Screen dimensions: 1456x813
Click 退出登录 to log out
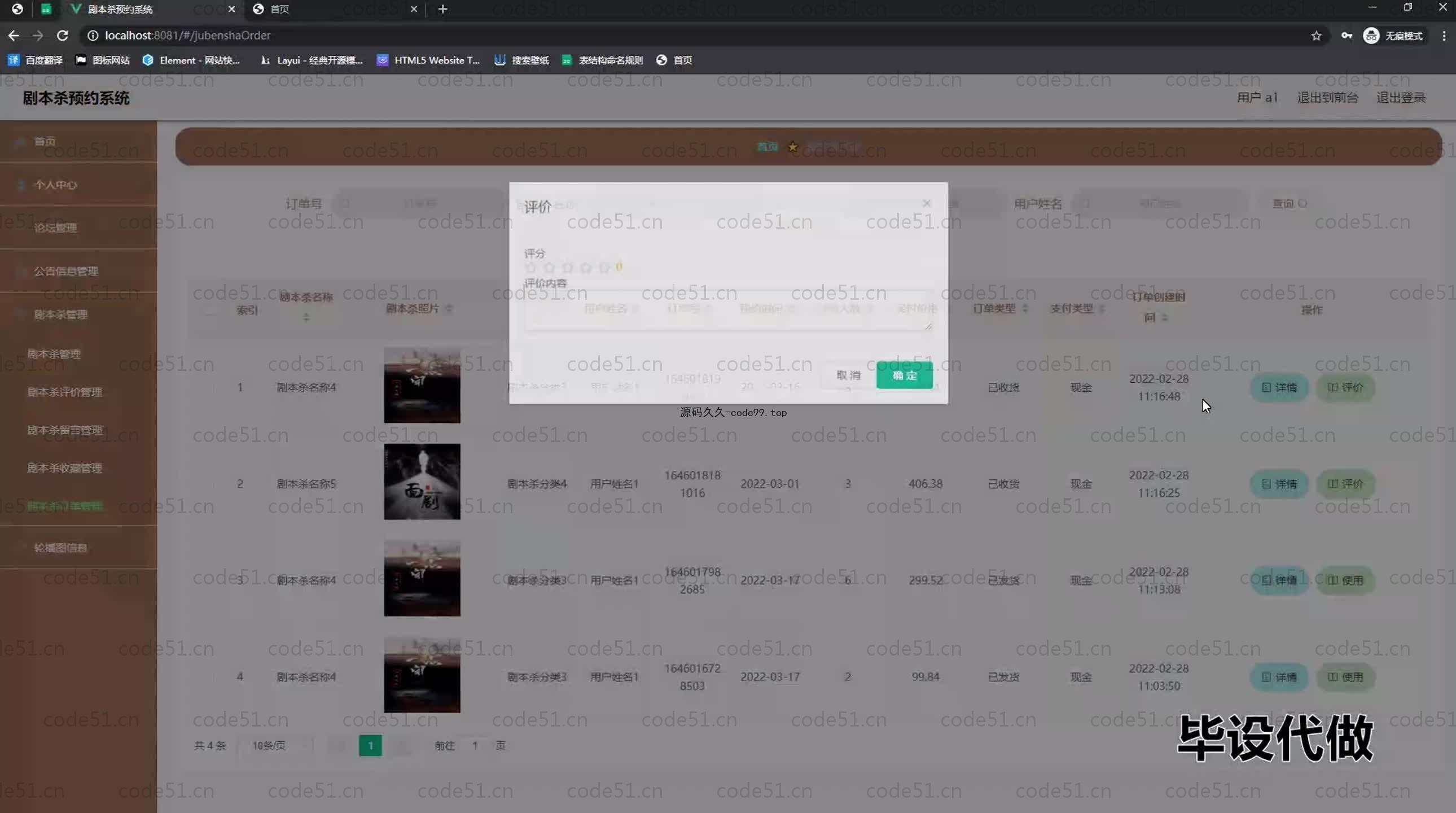(1401, 98)
